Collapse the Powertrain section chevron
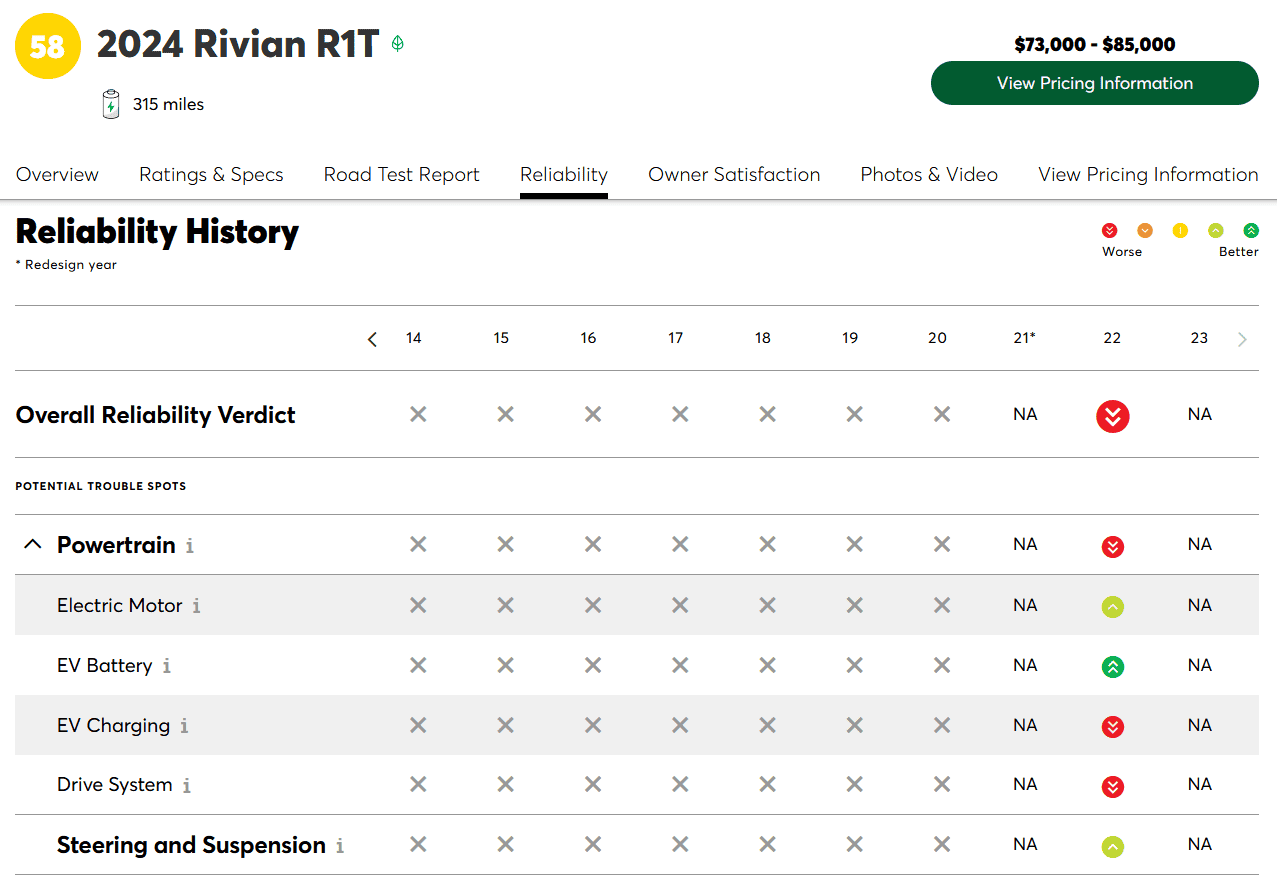Image resolution: width=1277 pixels, height=883 pixels. point(33,545)
